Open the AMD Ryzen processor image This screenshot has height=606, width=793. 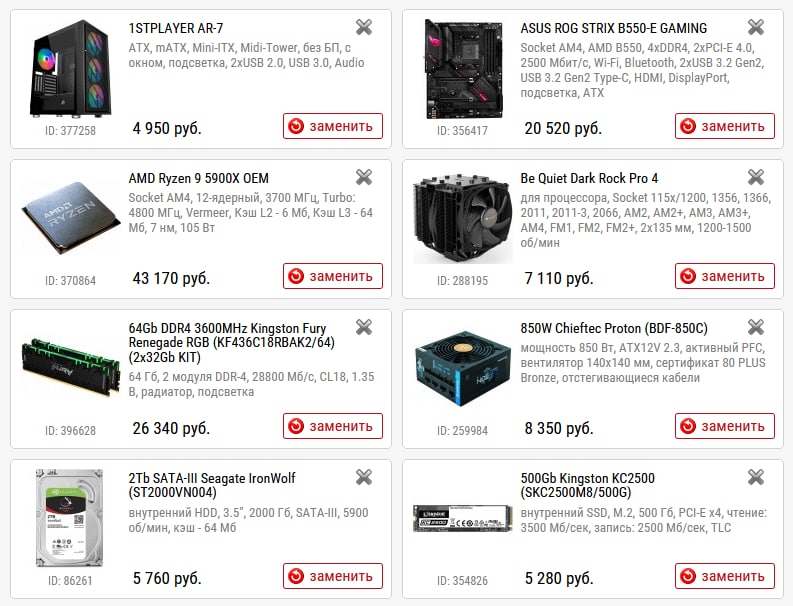click(x=71, y=218)
